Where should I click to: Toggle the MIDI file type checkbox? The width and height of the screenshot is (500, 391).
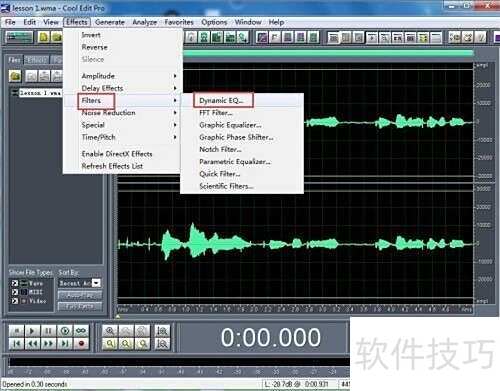15,292
